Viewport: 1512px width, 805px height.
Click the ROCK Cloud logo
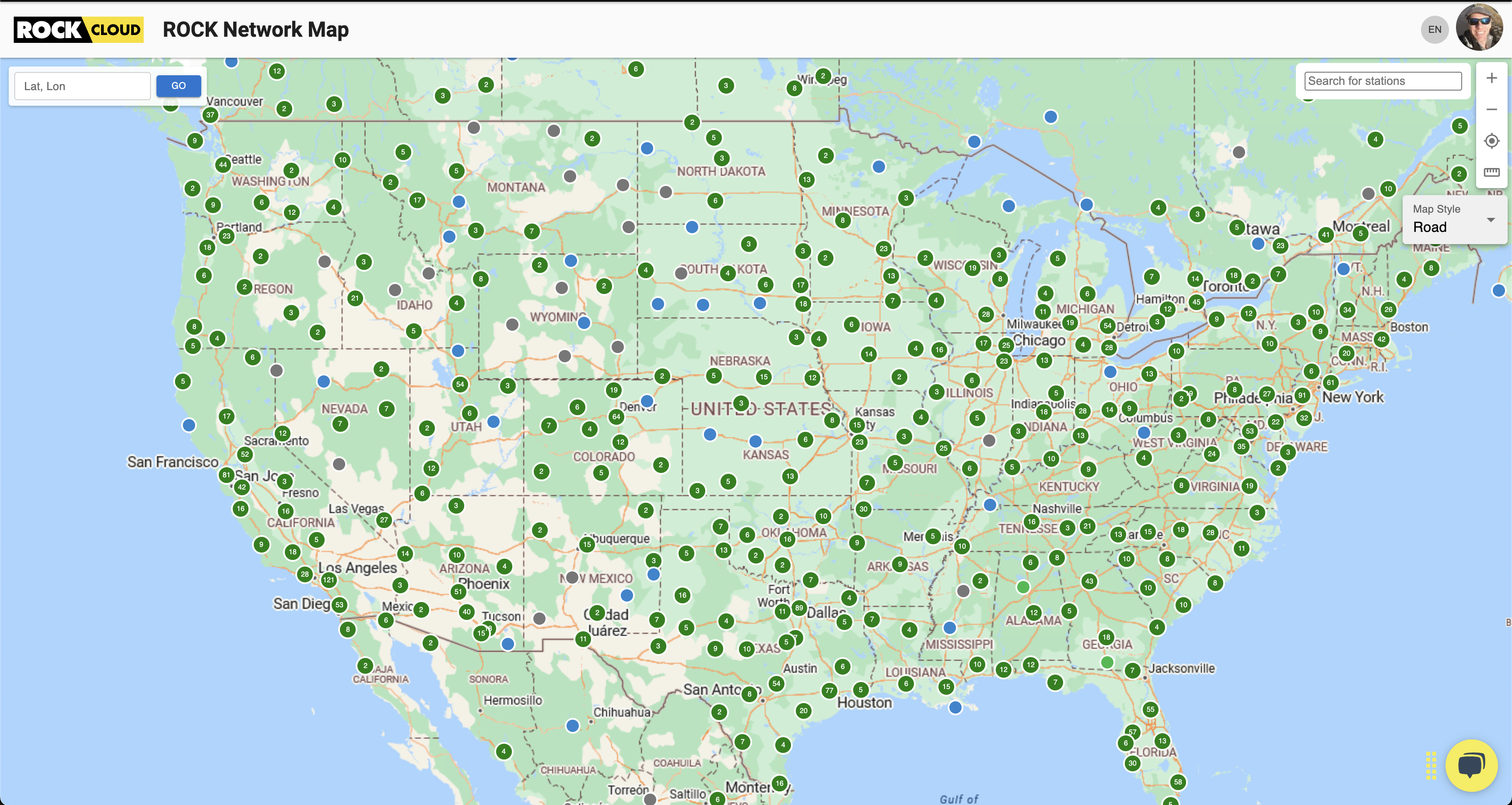79,29
